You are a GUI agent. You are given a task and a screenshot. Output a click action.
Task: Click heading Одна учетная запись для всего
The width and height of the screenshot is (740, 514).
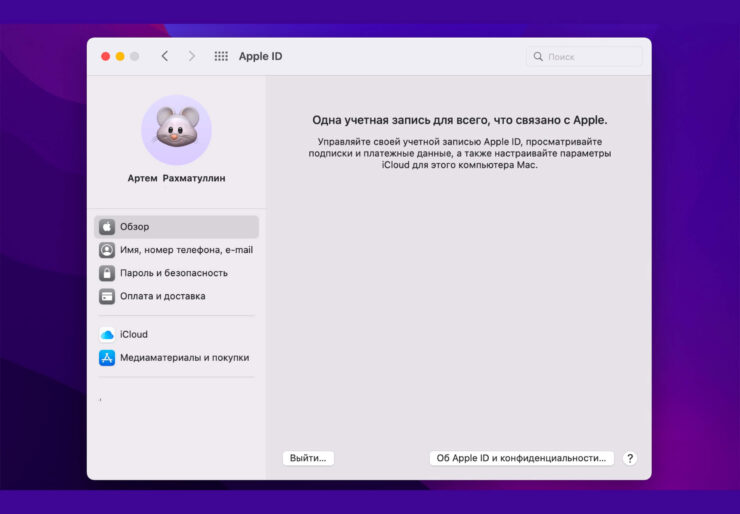click(x=459, y=120)
